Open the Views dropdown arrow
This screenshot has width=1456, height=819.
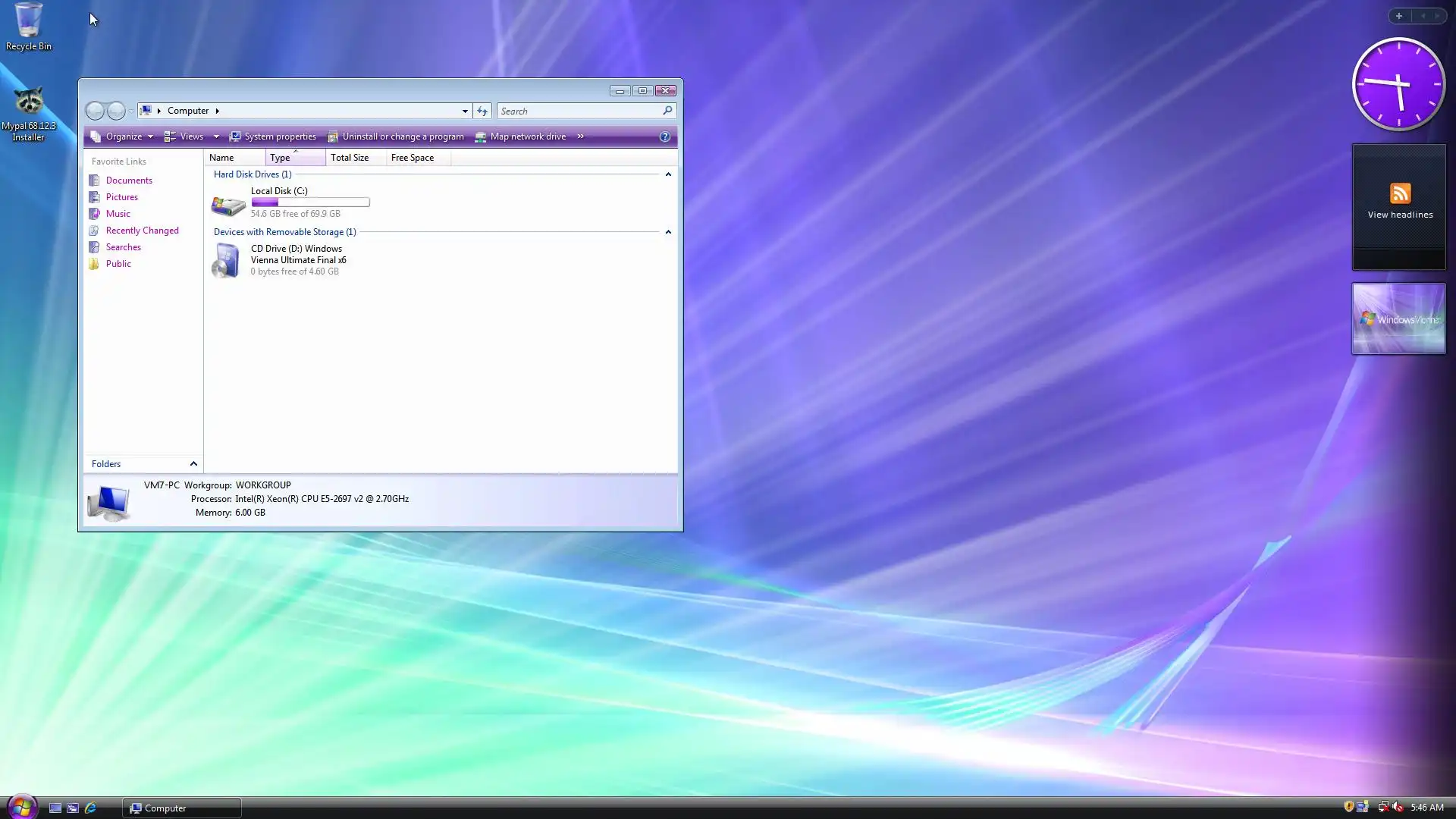pyautogui.click(x=216, y=136)
